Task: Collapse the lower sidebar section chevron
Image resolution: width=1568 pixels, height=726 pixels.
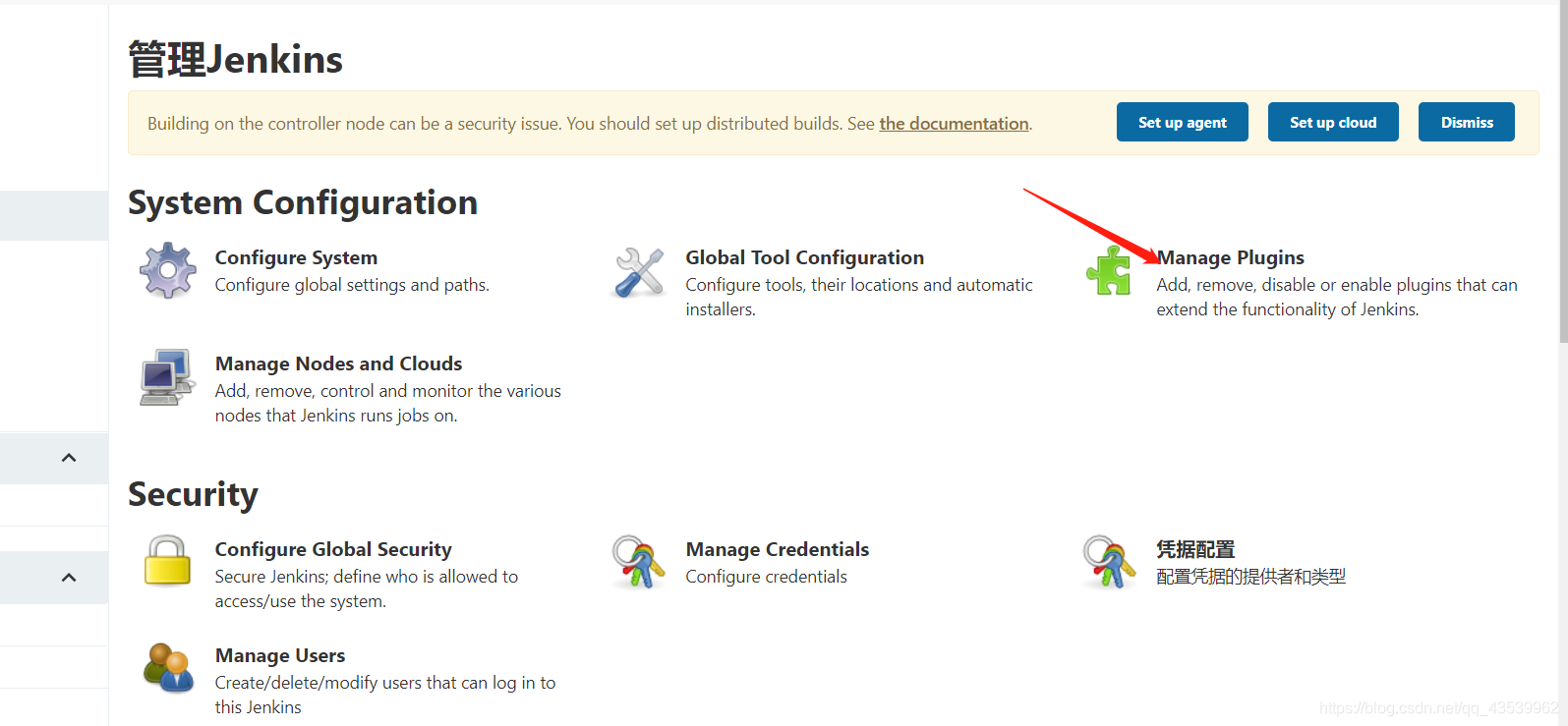Action: [x=69, y=578]
